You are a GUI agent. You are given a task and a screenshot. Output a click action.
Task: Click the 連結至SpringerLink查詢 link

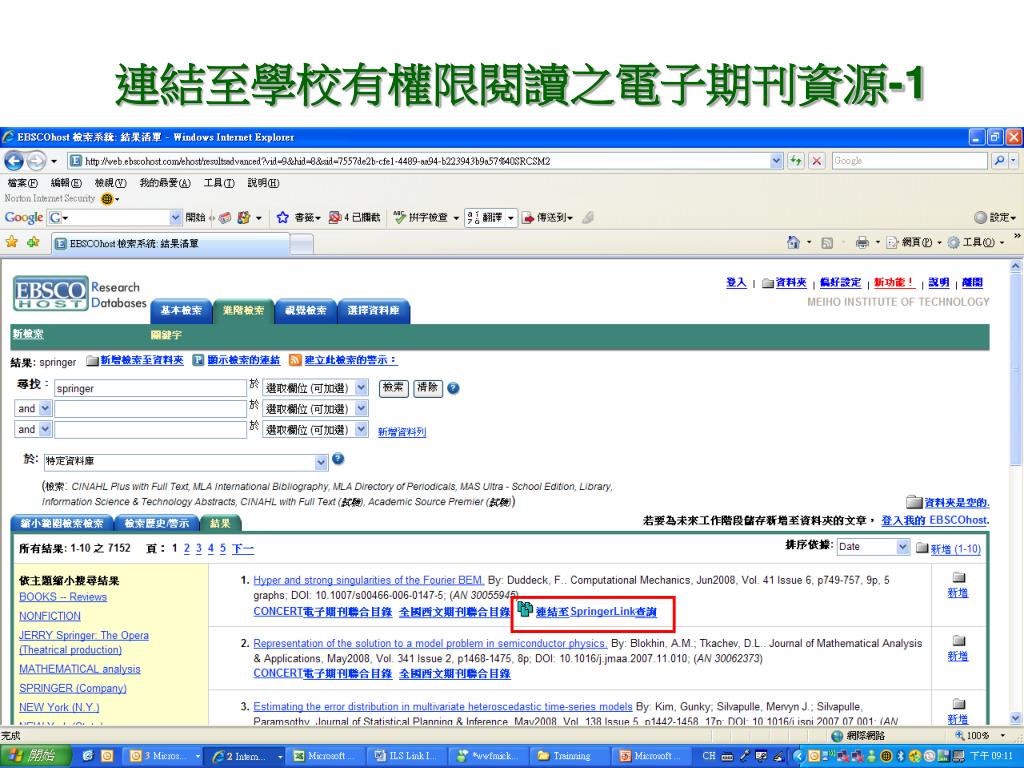(596, 612)
